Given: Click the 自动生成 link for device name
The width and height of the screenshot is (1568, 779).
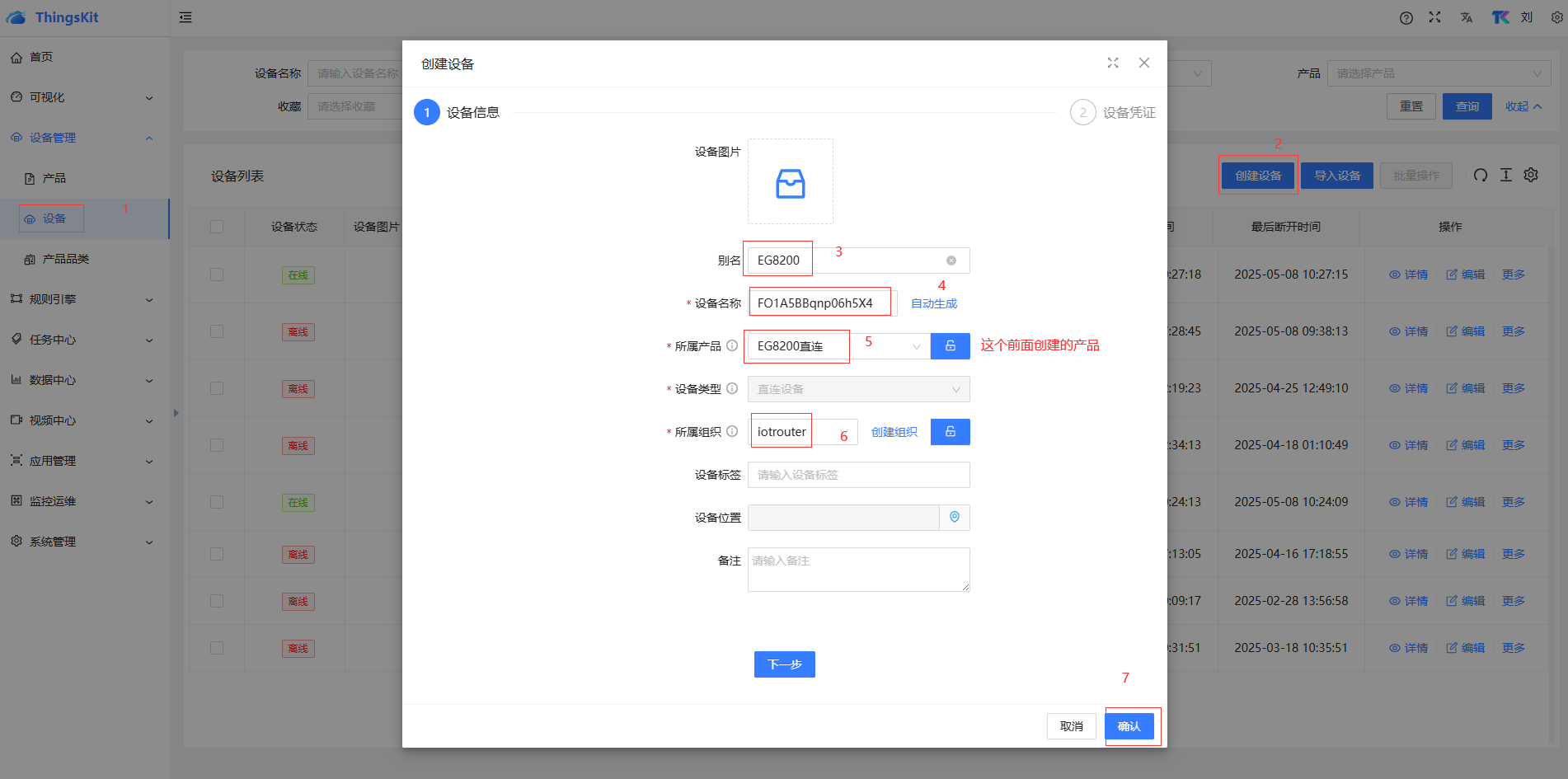Looking at the screenshot, I should pyautogui.click(x=934, y=303).
